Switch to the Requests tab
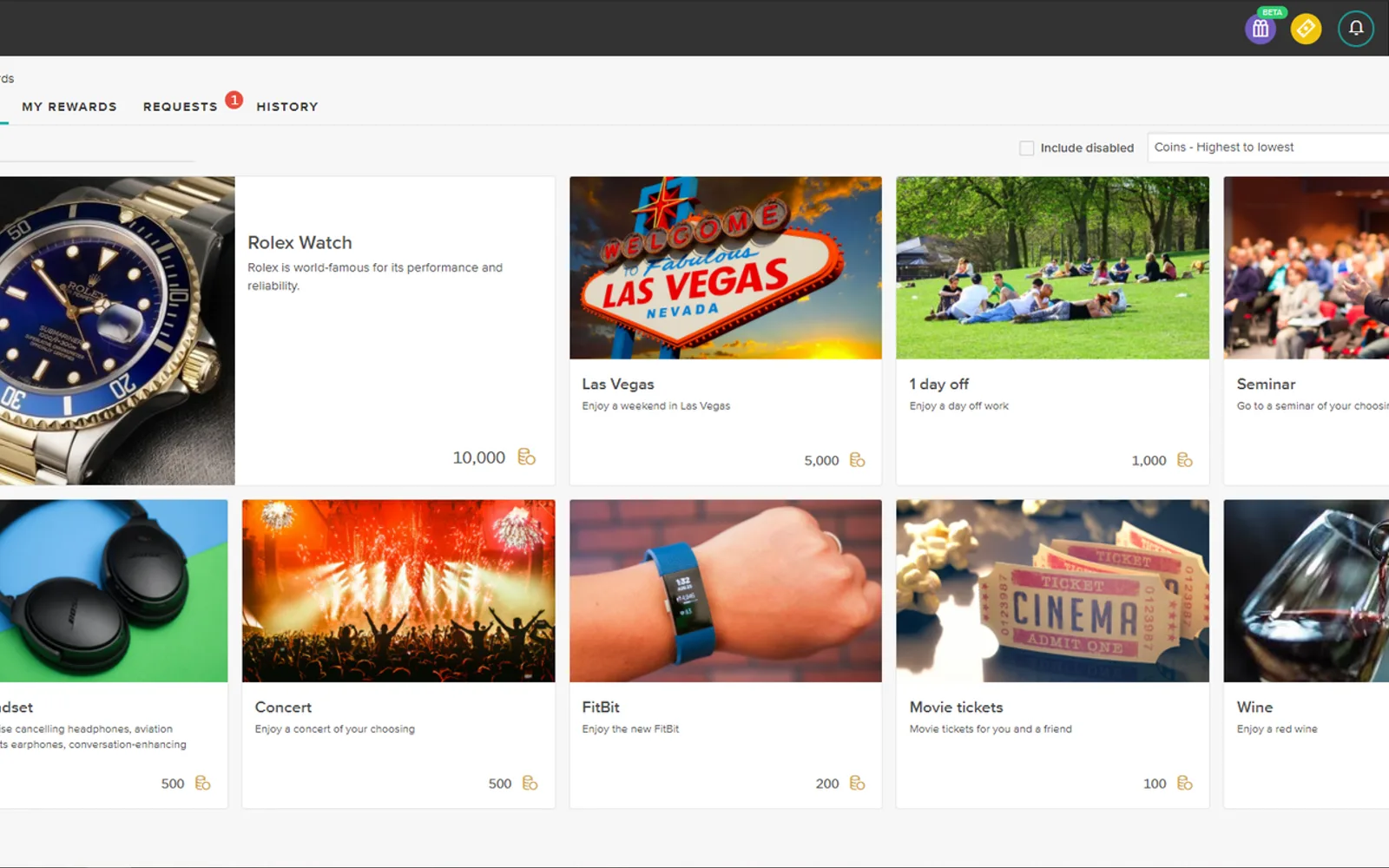 point(181,107)
